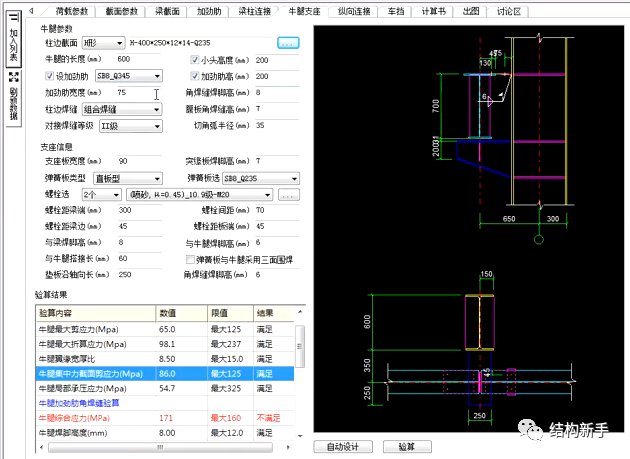Open the 截面参数 tab

coord(121,11)
